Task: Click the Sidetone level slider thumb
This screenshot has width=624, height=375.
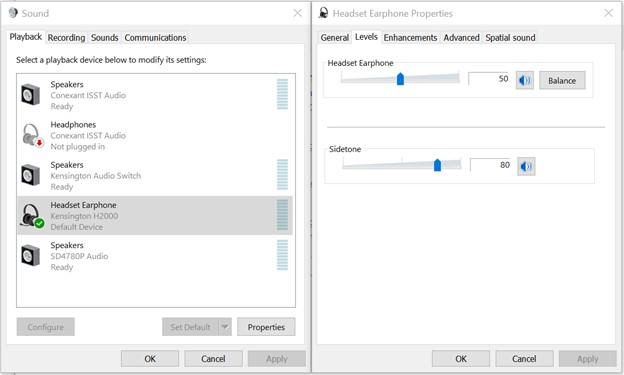Action: (437, 165)
